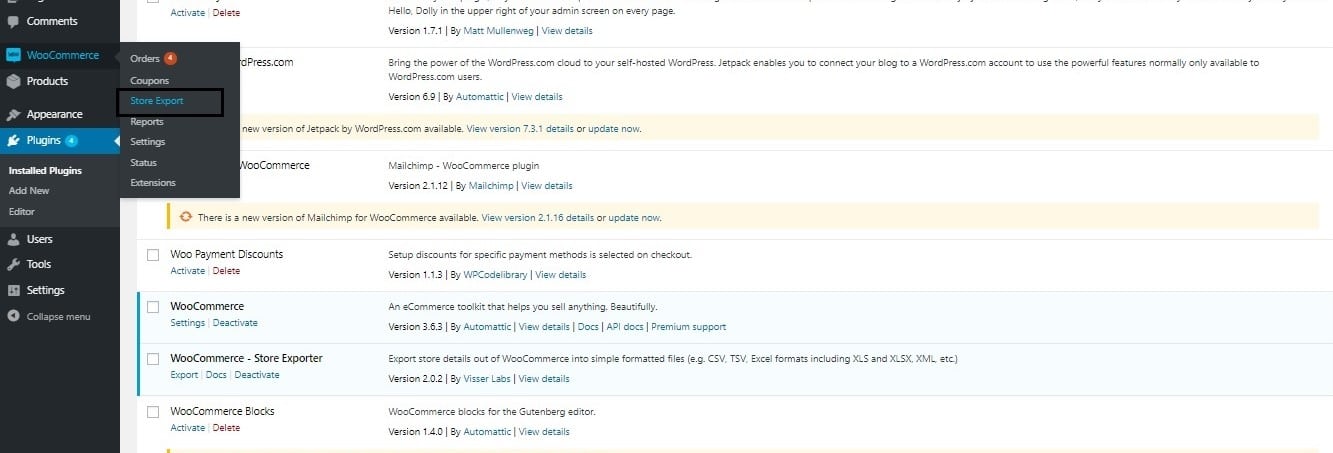Open Automattic link in WooCommerce 3.6.3 row
This screenshot has height=453, width=1333.
(487, 327)
